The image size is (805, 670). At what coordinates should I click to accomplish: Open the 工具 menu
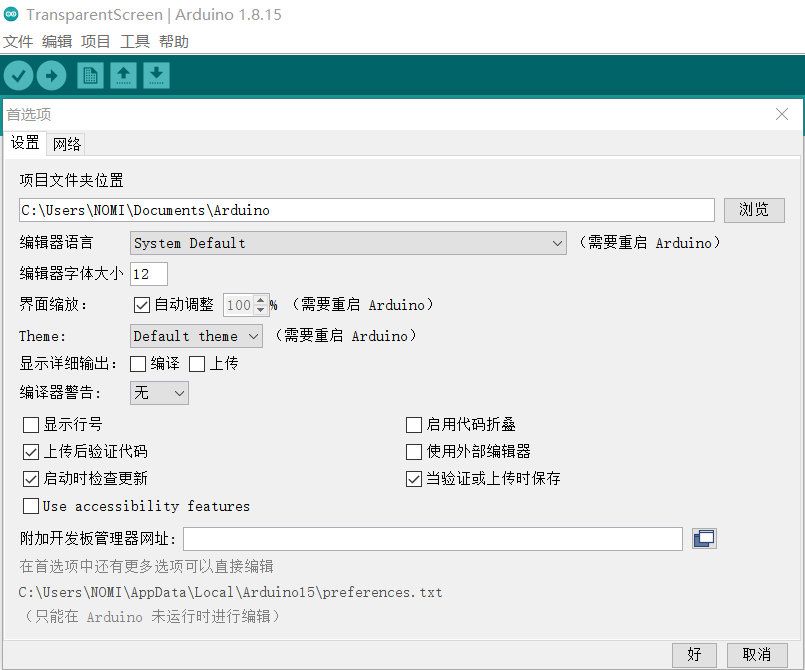pos(135,41)
